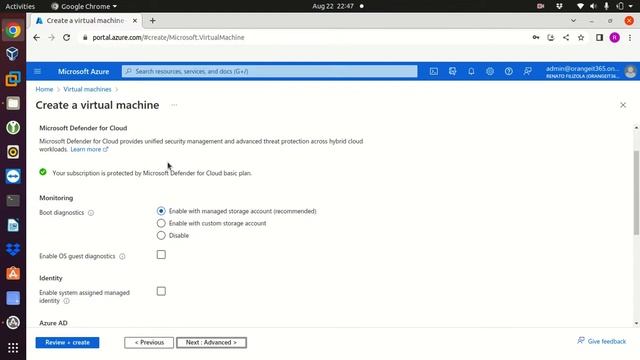
Task: Open Learn more link for Defender
Action: pyautogui.click(x=89, y=149)
